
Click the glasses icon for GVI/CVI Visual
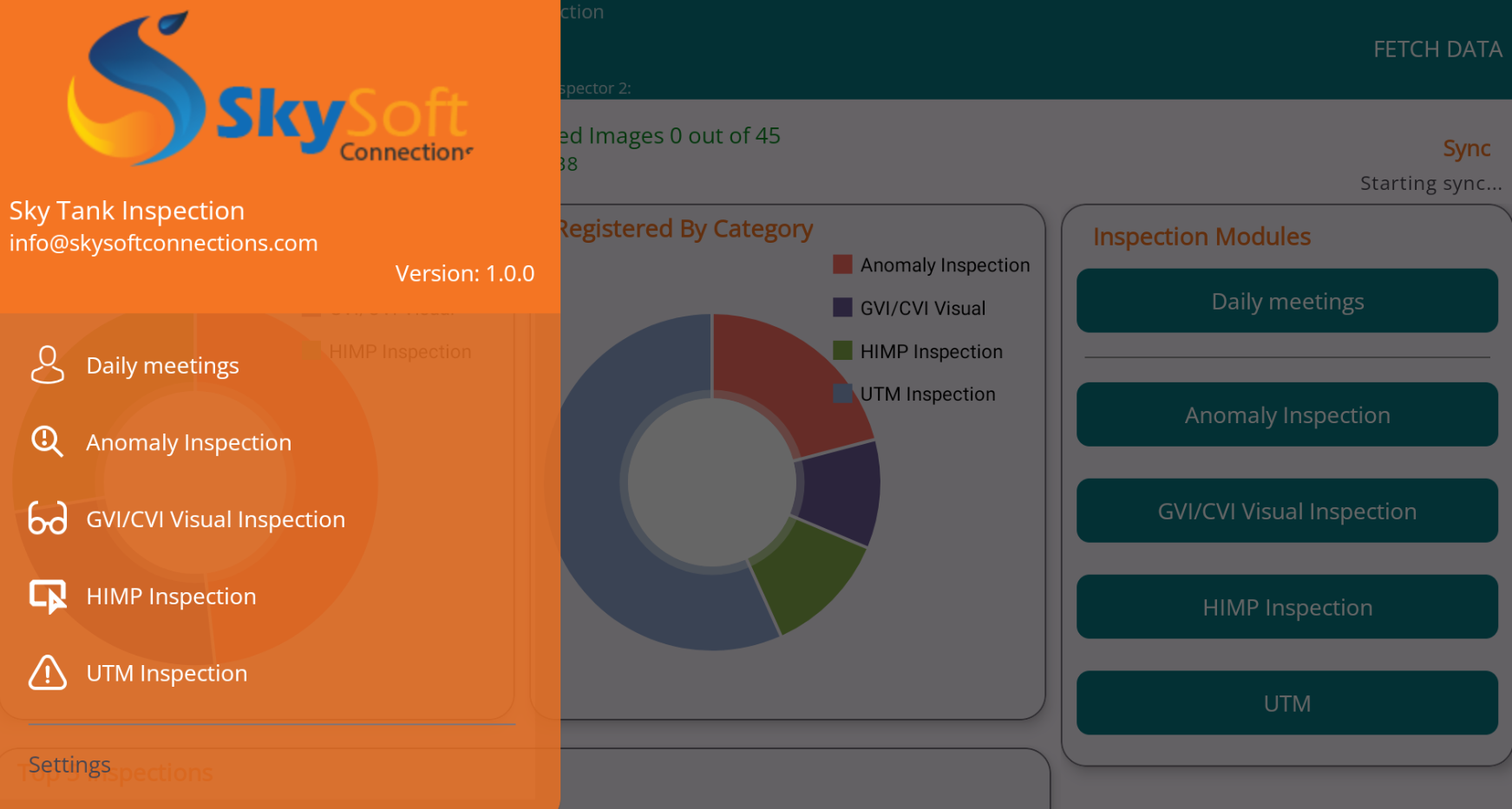click(x=47, y=519)
